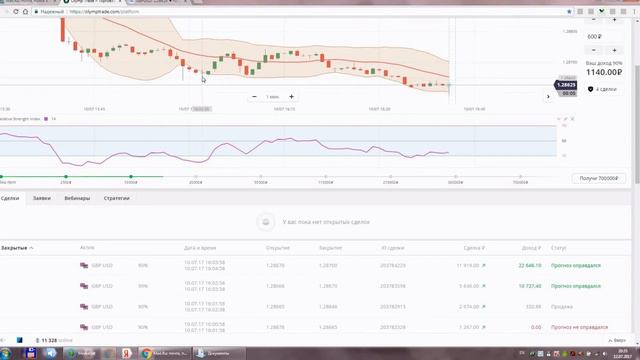Open the Yandex browser taskbar icon

click(x=127, y=353)
